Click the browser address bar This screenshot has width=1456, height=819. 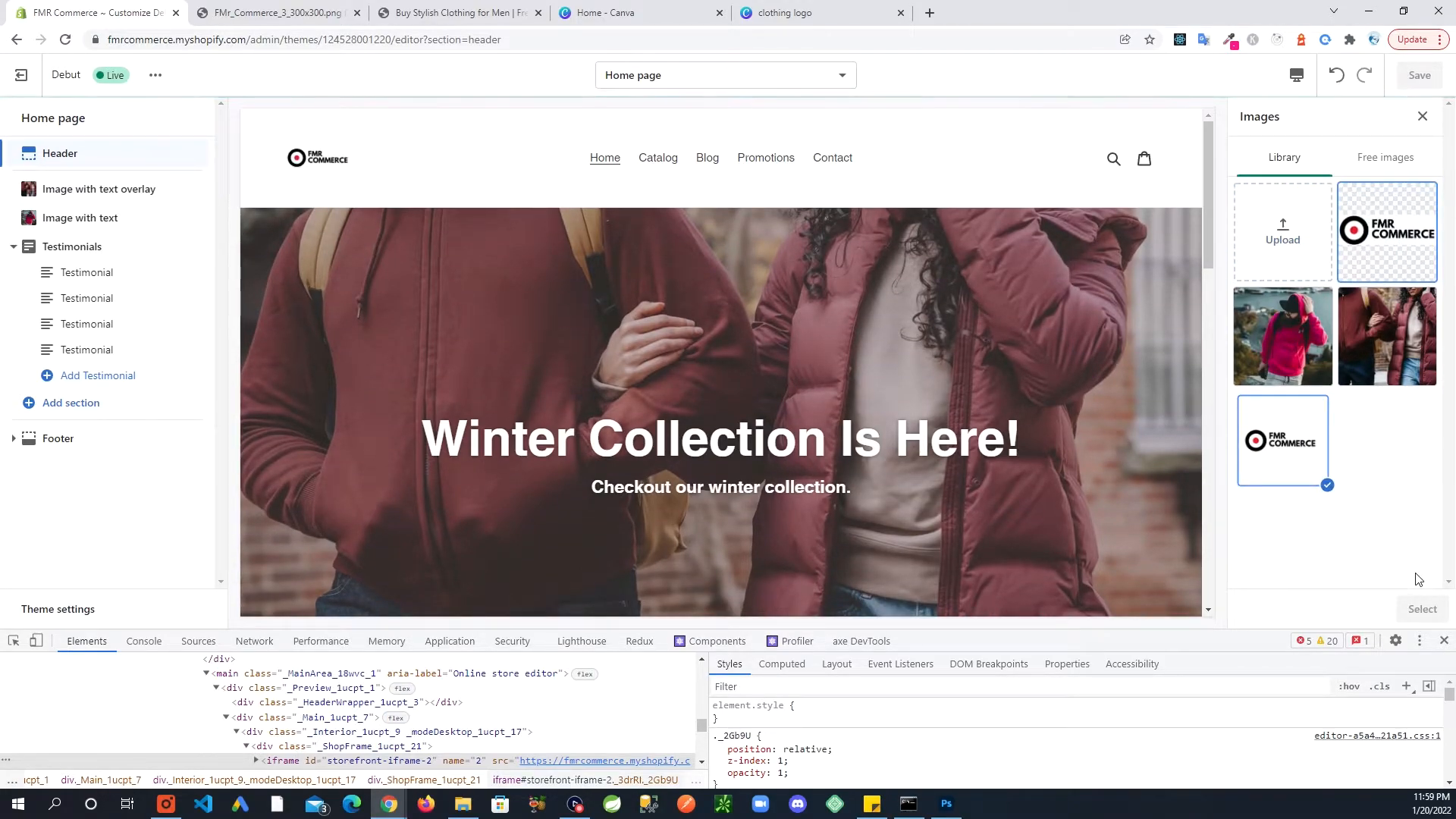[x=599, y=39]
